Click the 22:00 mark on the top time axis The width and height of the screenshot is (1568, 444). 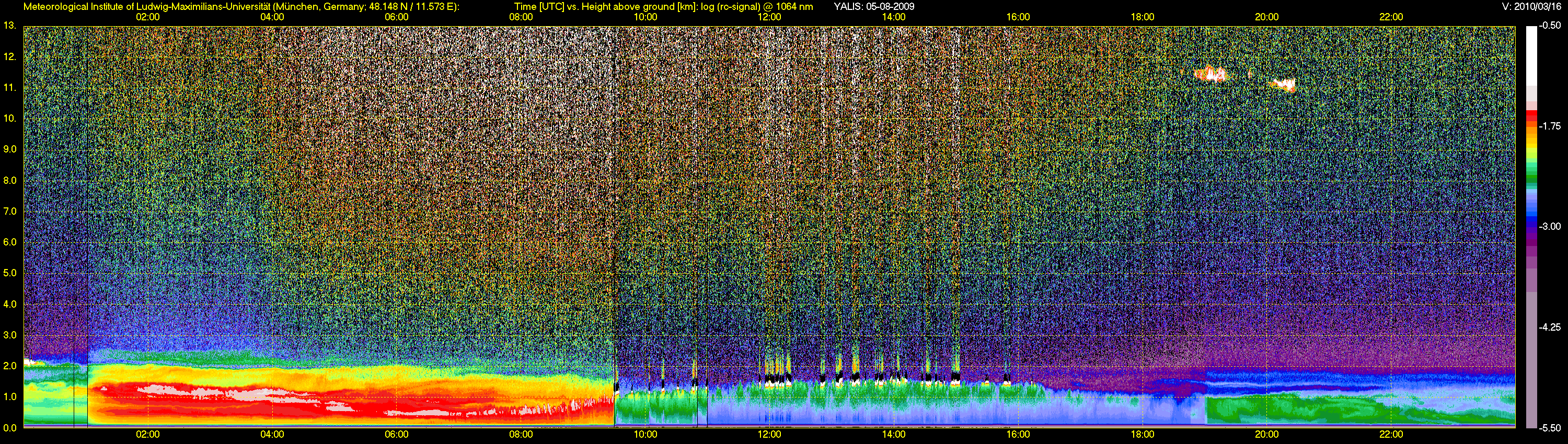tap(1391, 17)
